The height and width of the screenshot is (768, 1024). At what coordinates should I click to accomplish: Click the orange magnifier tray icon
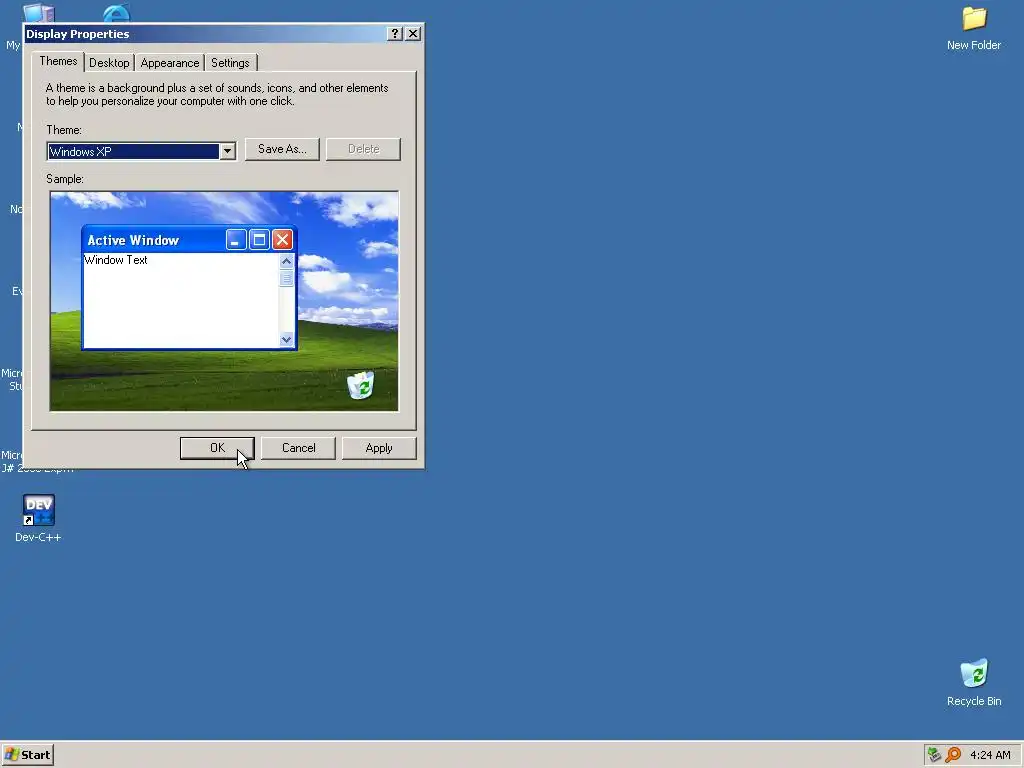(x=953, y=755)
